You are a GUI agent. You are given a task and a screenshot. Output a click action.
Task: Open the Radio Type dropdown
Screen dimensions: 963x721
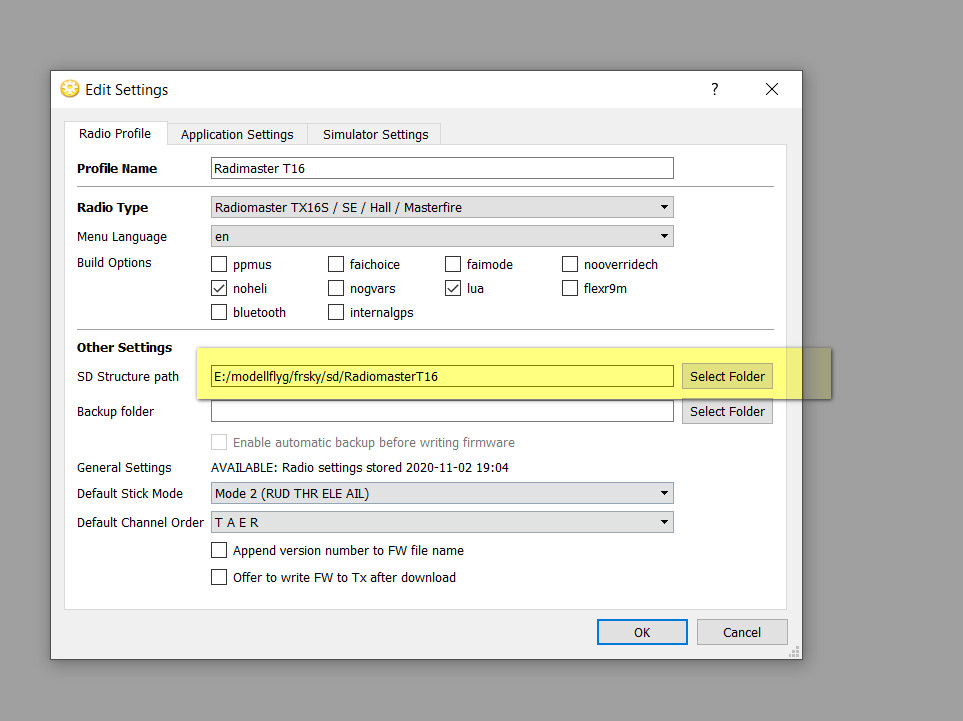(x=442, y=208)
